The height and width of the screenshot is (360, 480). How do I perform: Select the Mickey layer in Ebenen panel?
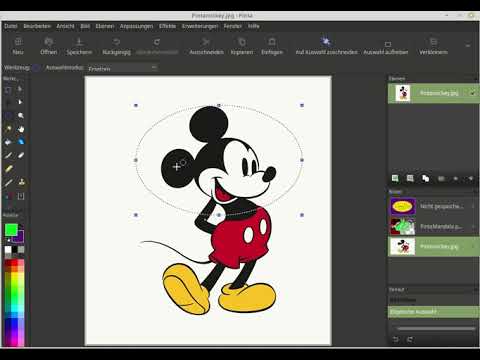[433, 93]
